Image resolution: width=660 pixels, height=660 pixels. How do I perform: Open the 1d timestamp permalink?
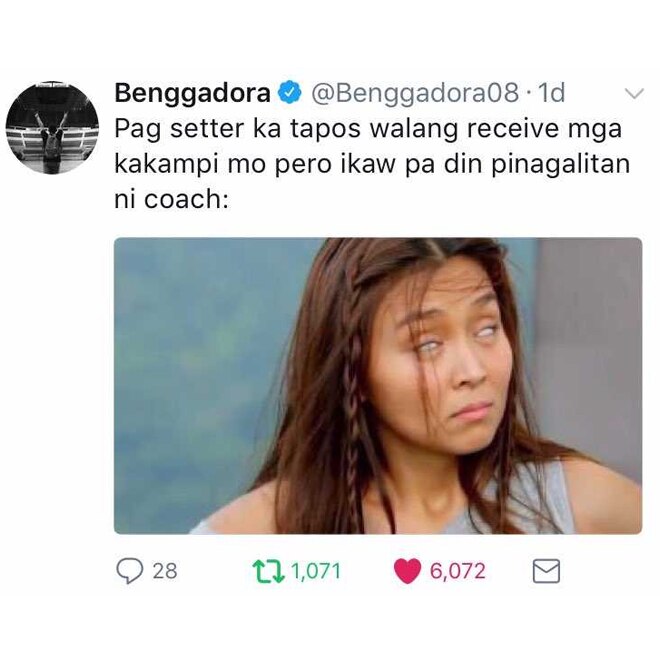click(551, 93)
